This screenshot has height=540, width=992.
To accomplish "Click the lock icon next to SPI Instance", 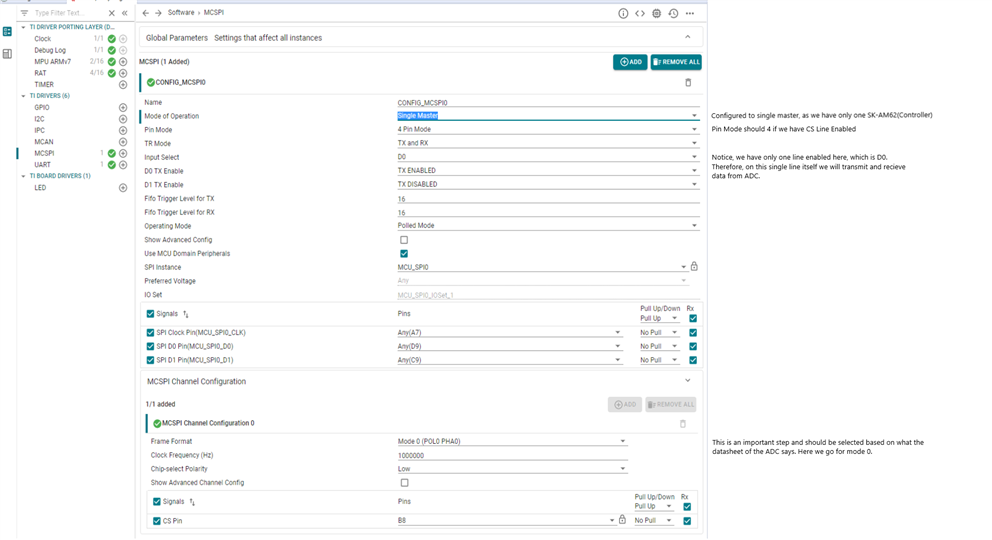I will 694,266.
